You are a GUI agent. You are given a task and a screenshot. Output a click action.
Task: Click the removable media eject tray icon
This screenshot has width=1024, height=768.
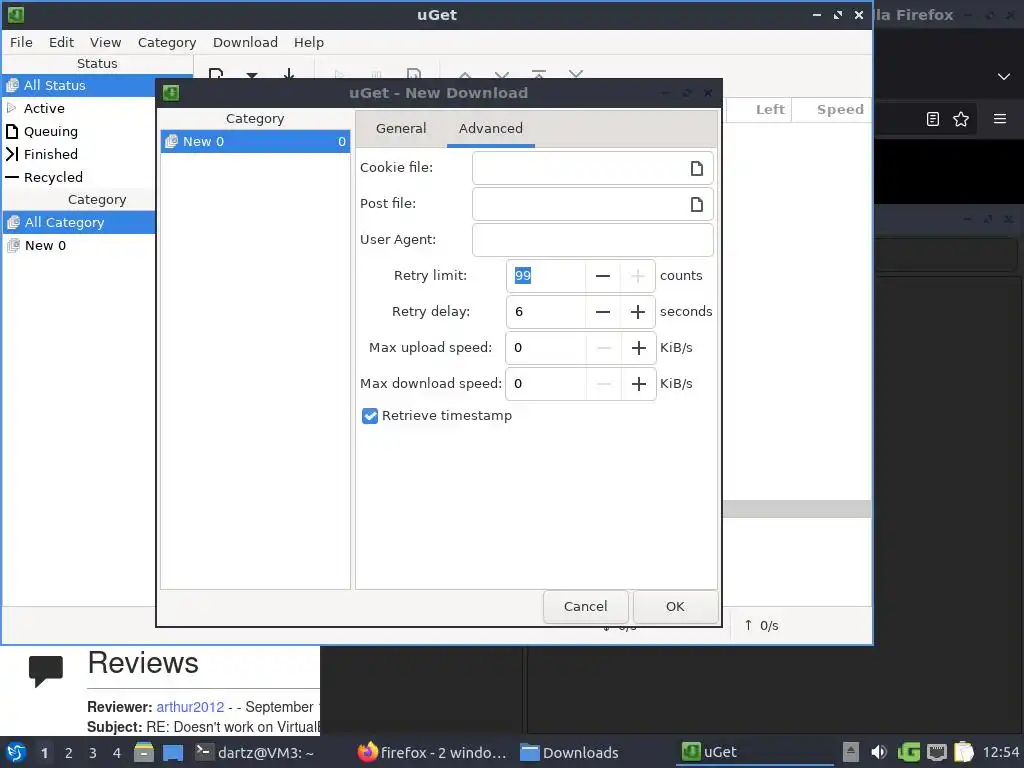[850, 752]
